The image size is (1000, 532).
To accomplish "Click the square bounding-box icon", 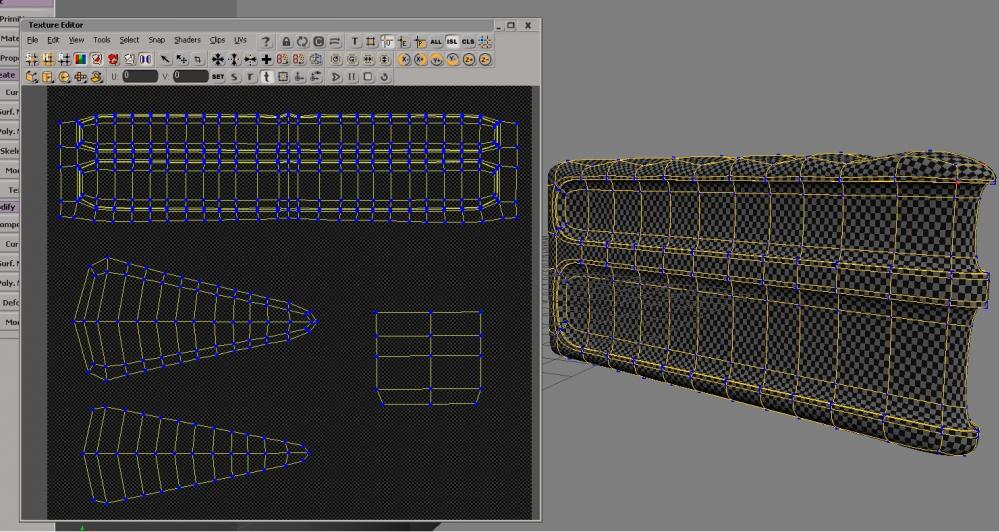I will [371, 42].
